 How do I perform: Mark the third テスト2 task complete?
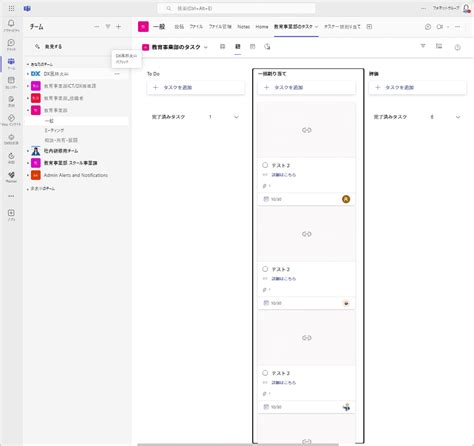pyautogui.click(x=265, y=373)
